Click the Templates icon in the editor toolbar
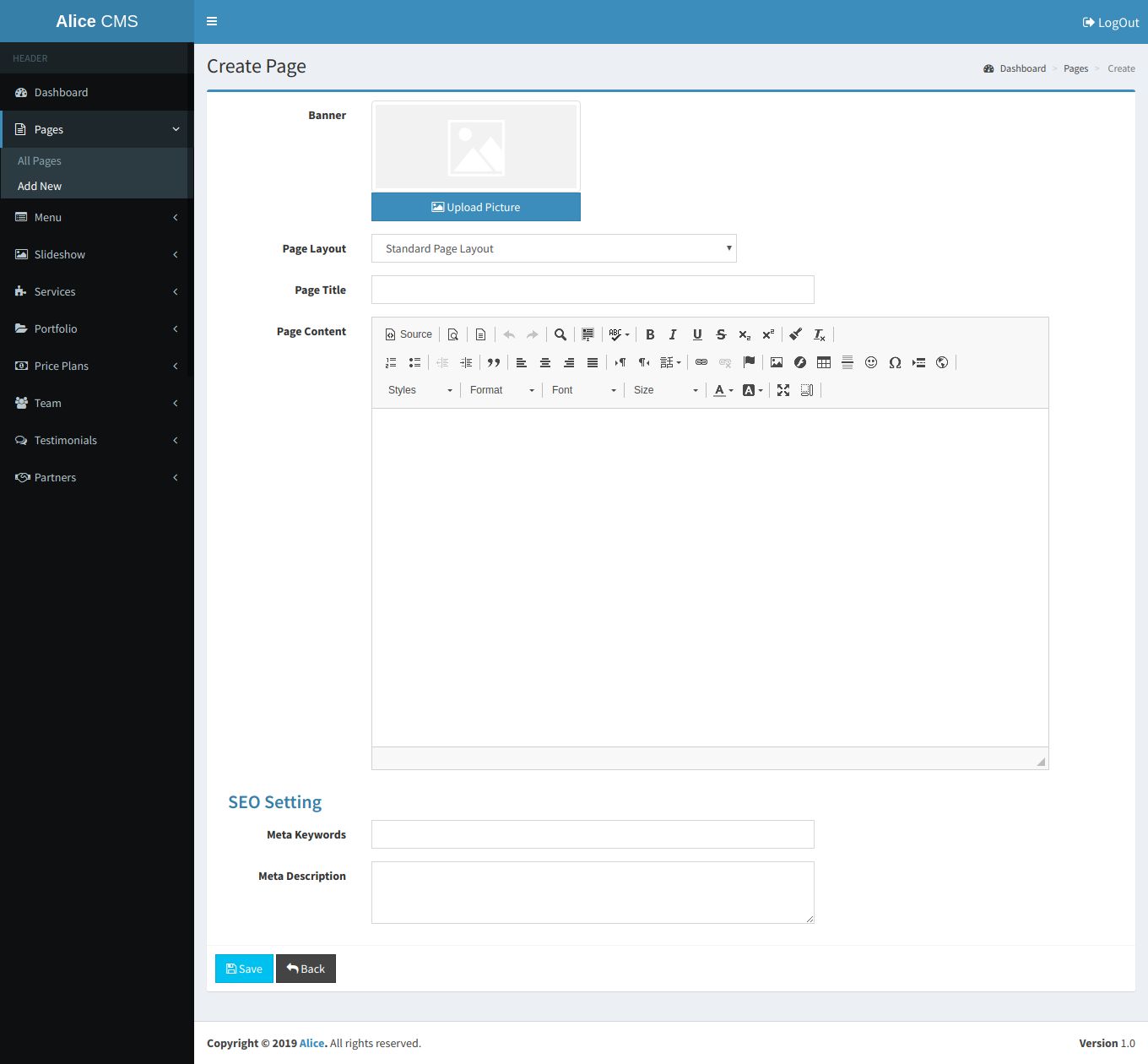Viewport: 1148px width, 1064px height. click(x=480, y=334)
